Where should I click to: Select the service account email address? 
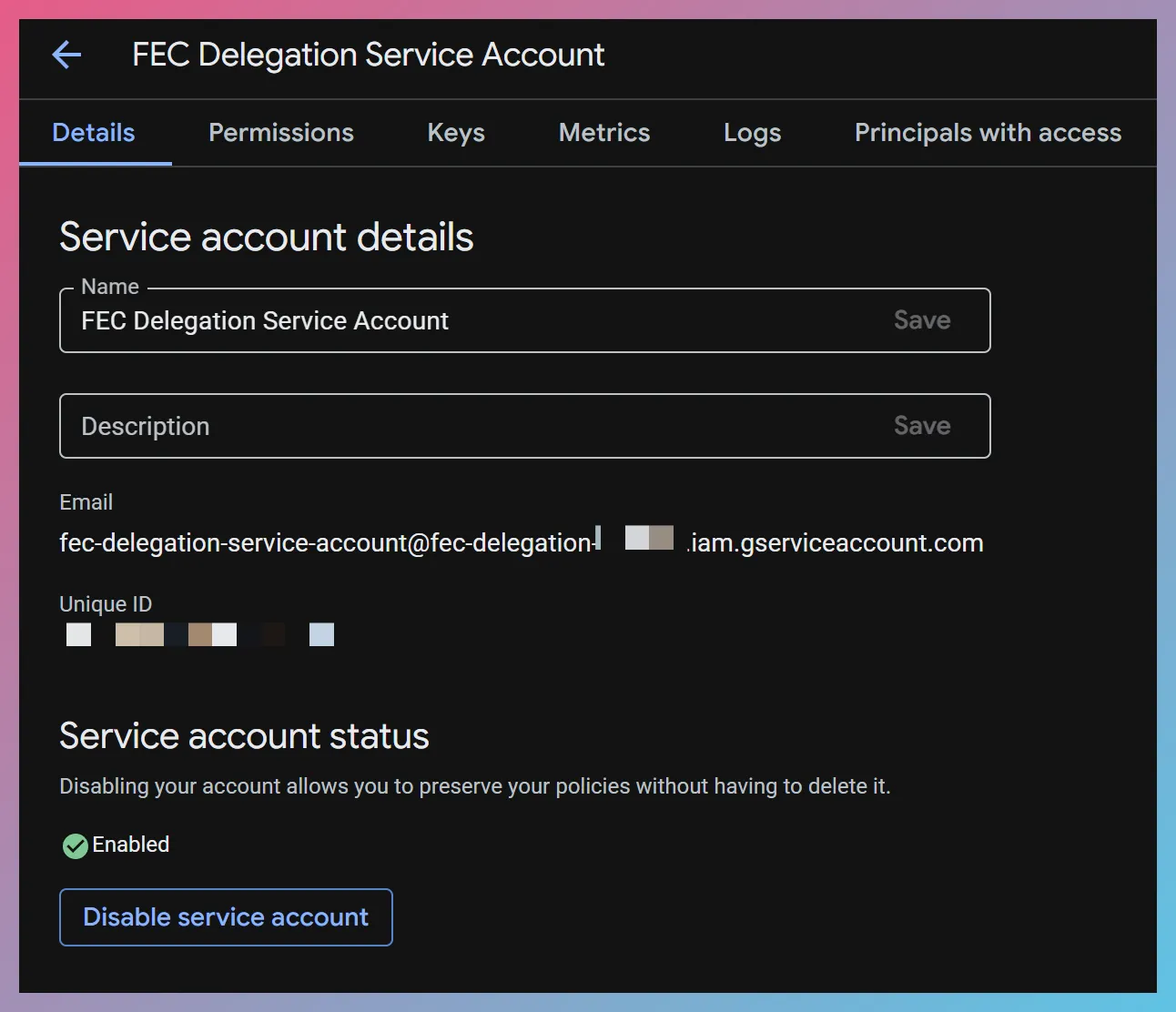tap(519, 542)
